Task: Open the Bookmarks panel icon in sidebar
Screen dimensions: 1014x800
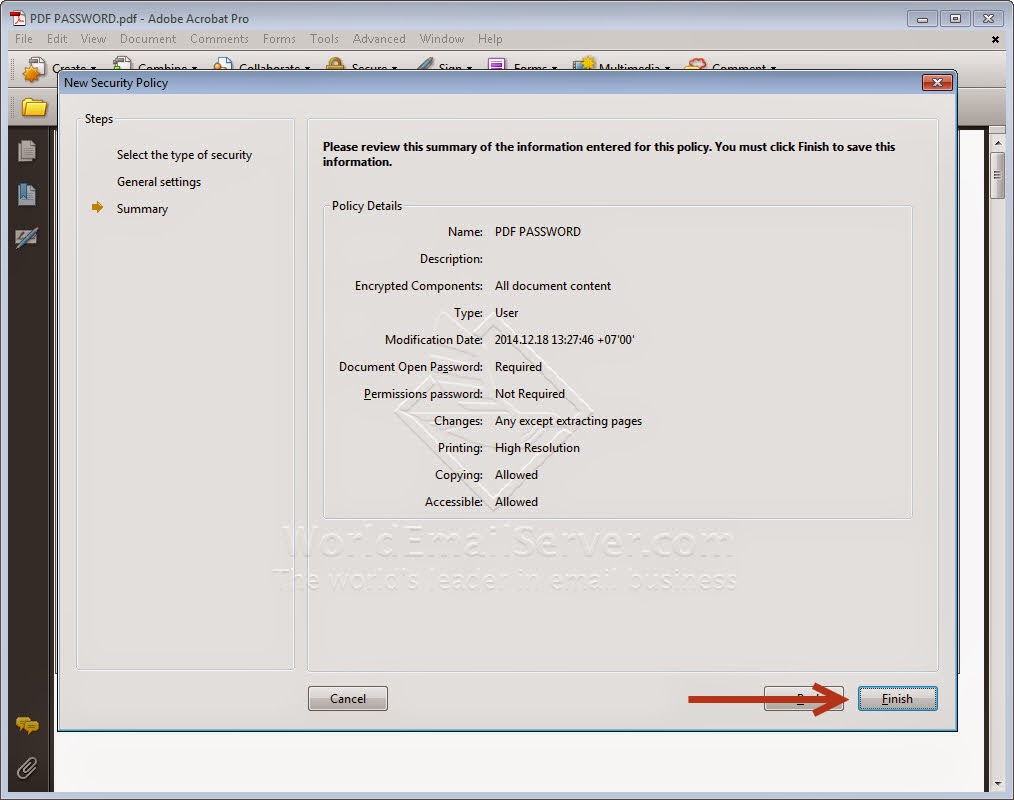Action: [x=27, y=194]
